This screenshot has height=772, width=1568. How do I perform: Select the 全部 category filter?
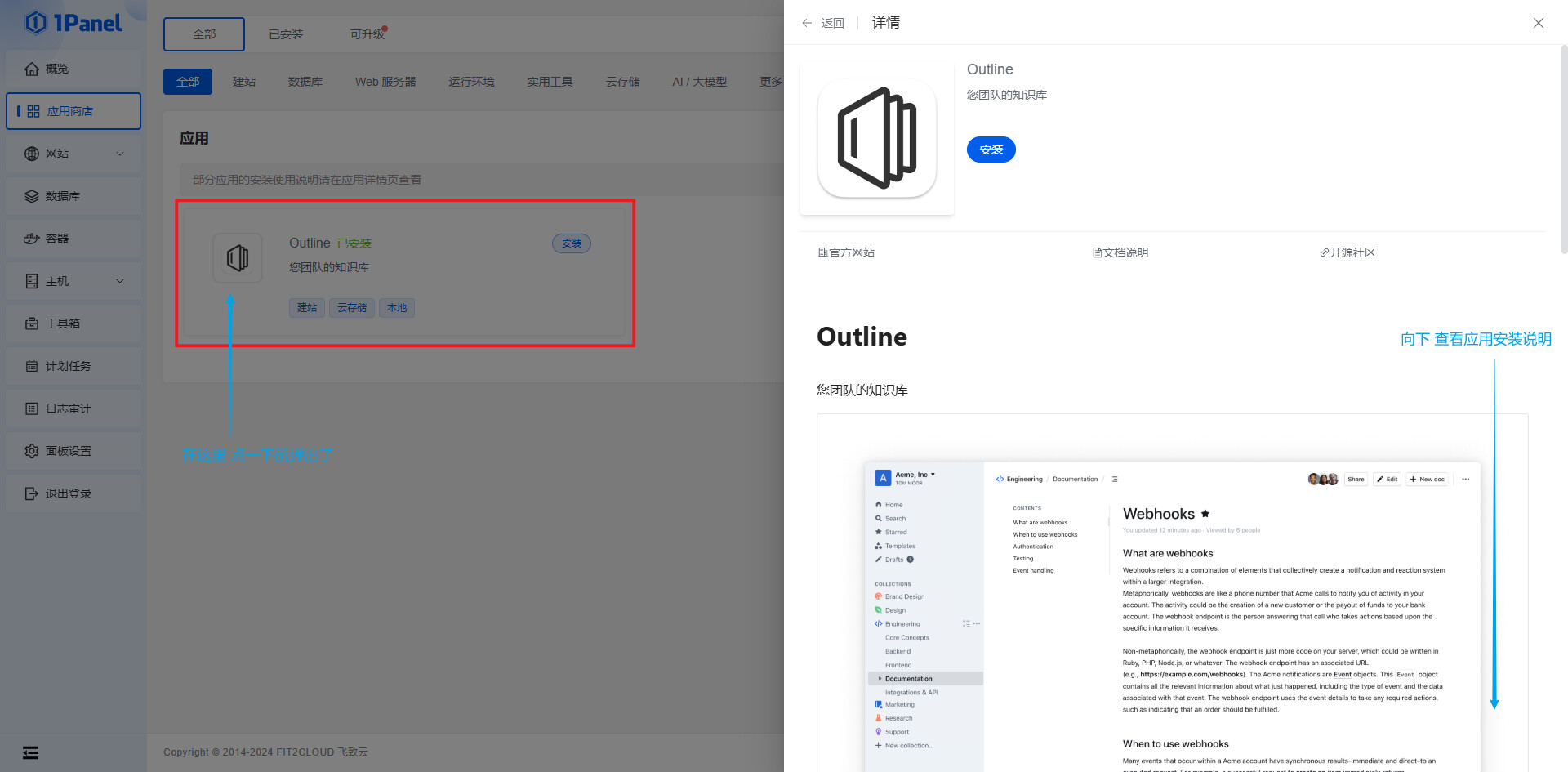pos(188,82)
